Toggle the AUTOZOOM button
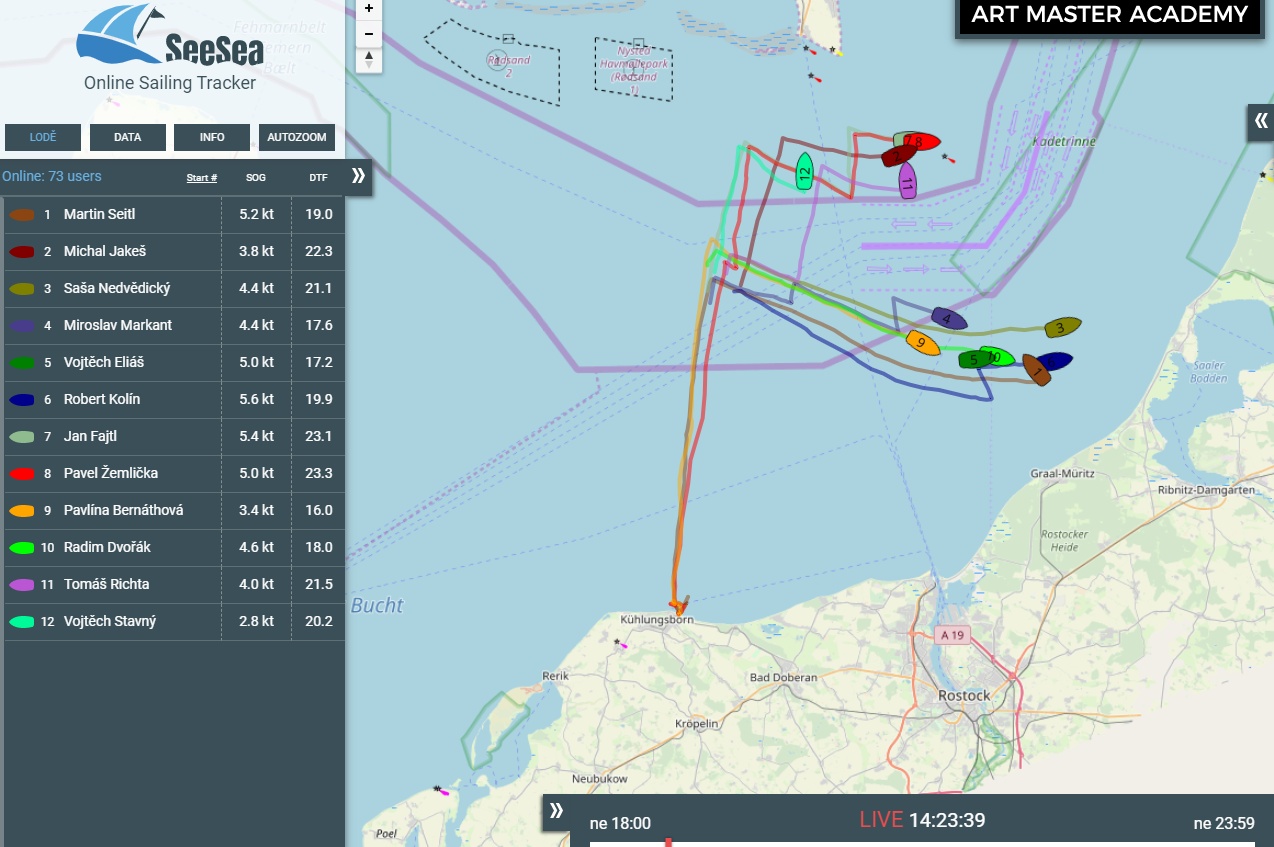 click(x=297, y=138)
